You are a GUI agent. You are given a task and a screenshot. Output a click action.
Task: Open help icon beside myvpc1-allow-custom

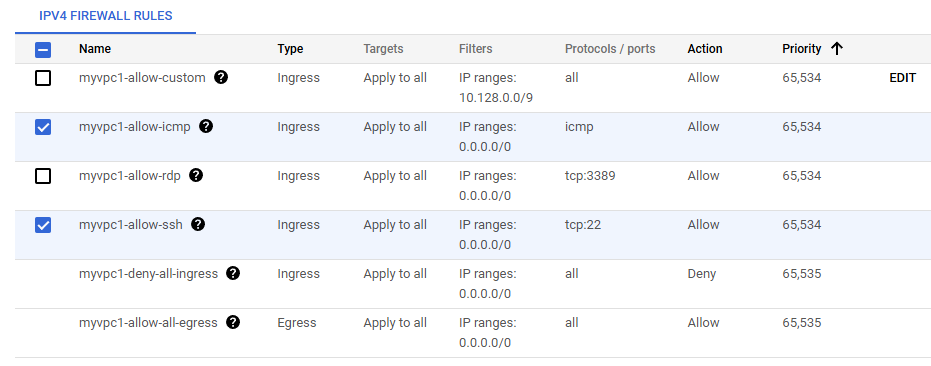coord(221,77)
